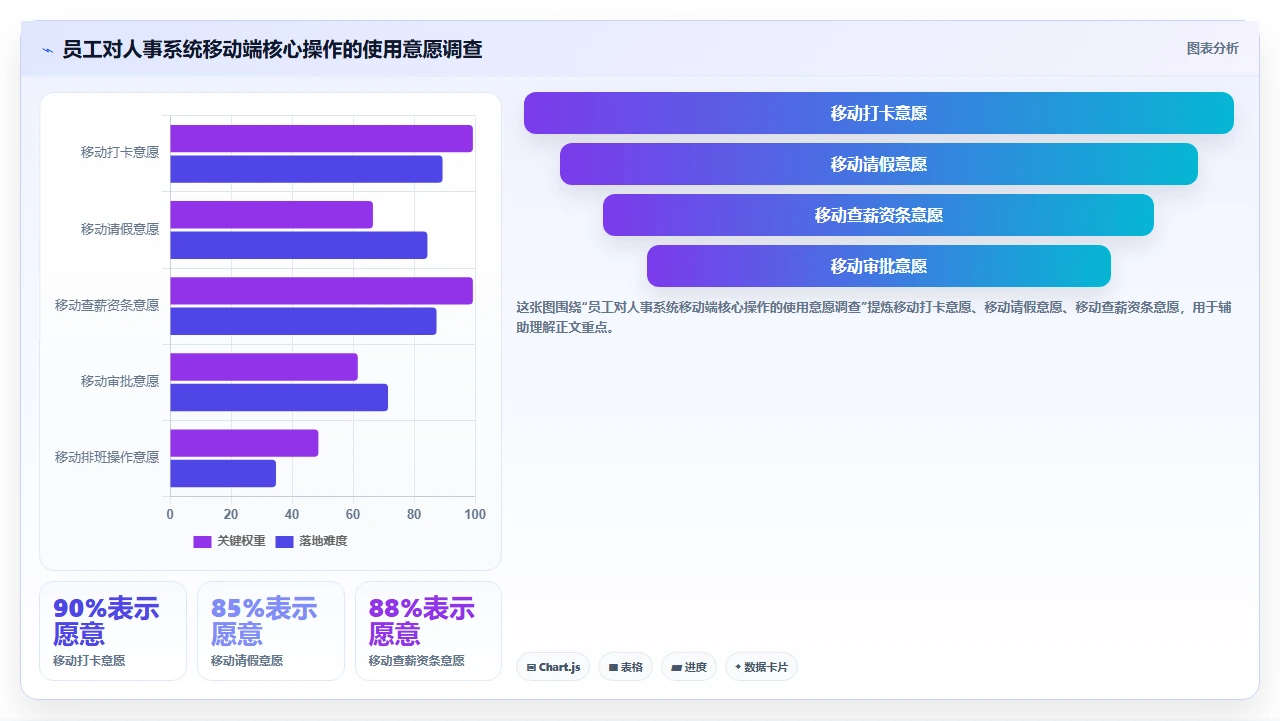Select the 移动查薪资条意愿 funnel bar
1280x721 pixels.
(x=878, y=215)
